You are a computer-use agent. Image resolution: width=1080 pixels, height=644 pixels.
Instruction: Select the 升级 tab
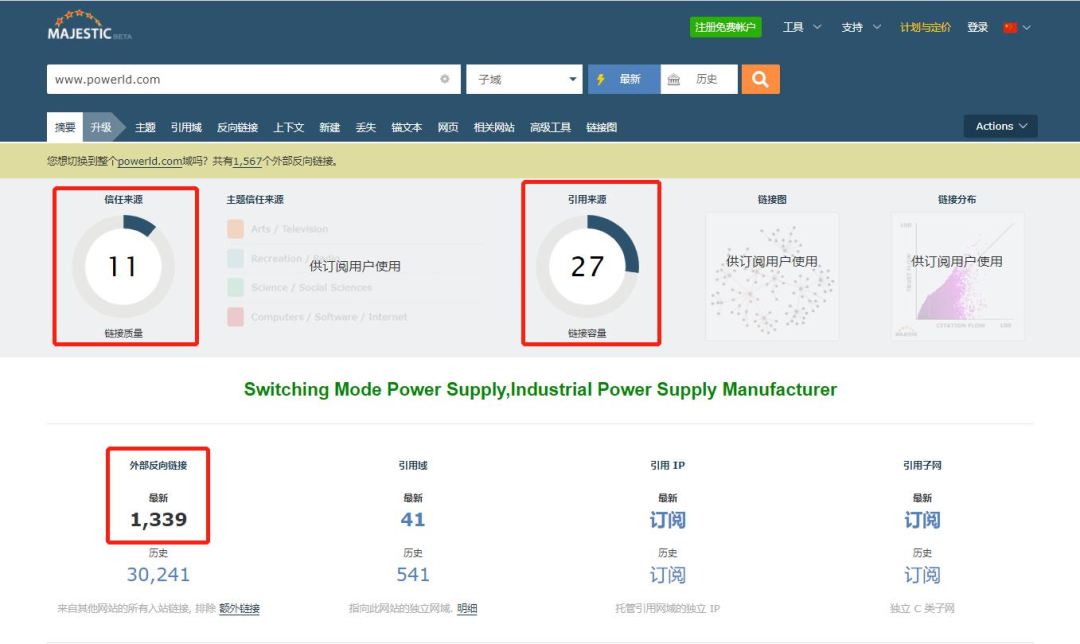pos(101,127)
